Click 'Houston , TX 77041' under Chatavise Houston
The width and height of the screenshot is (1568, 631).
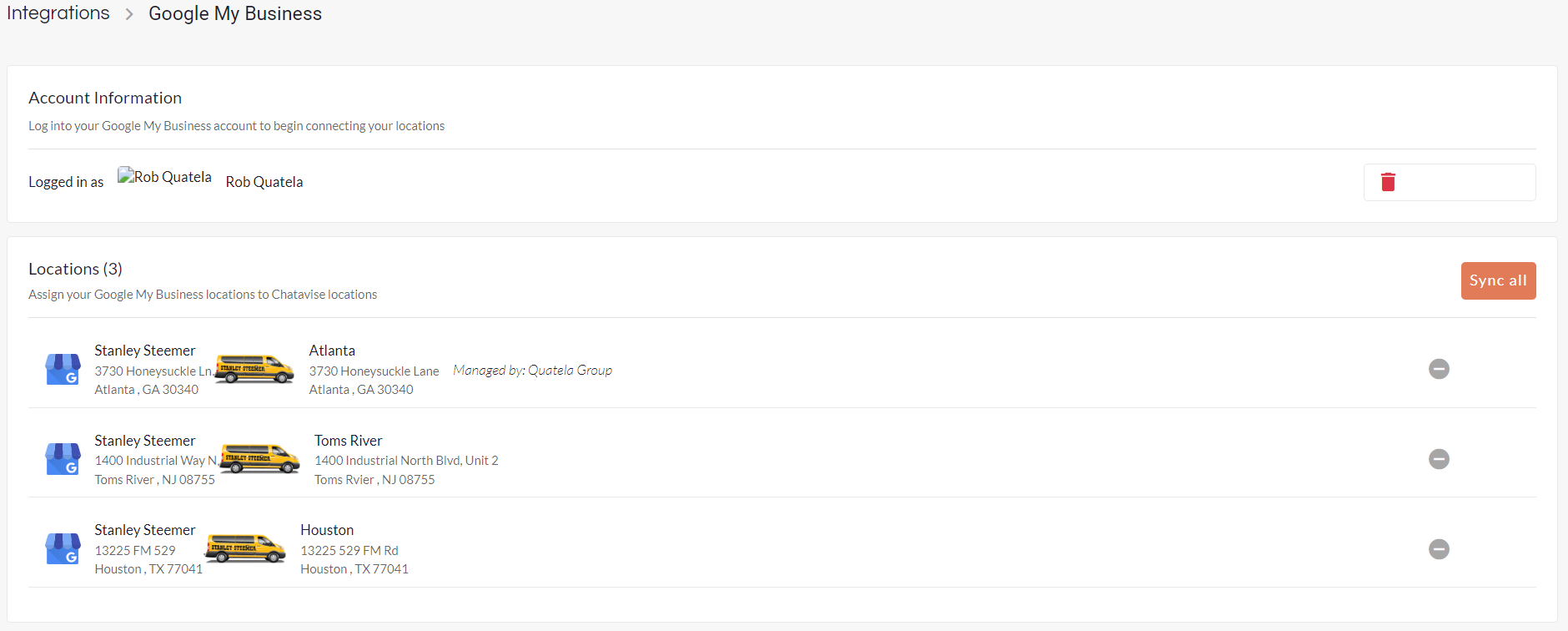pos(354,569)
